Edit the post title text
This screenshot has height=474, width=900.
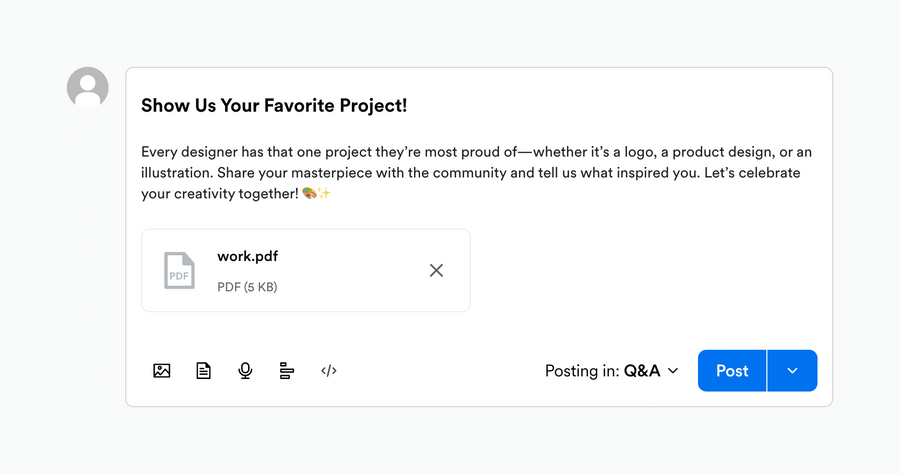pyautogui.click(x=274, y=105)
